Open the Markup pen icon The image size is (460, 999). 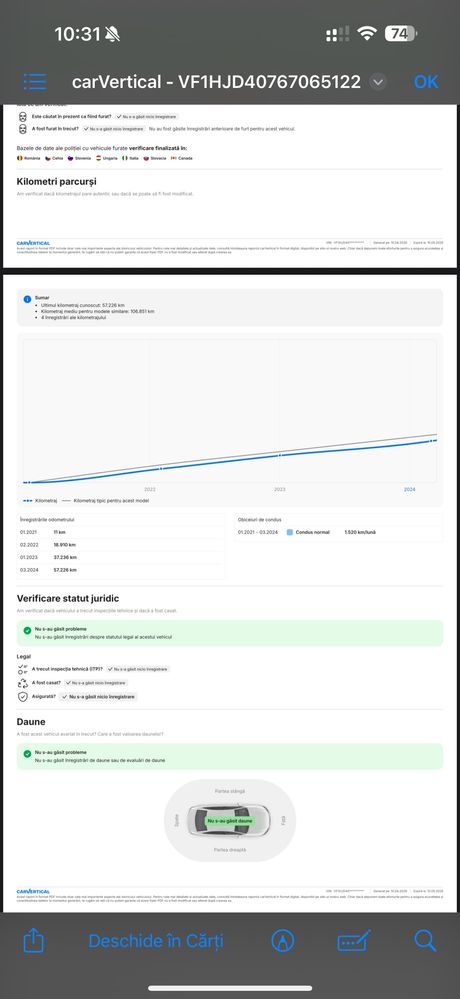283,940
